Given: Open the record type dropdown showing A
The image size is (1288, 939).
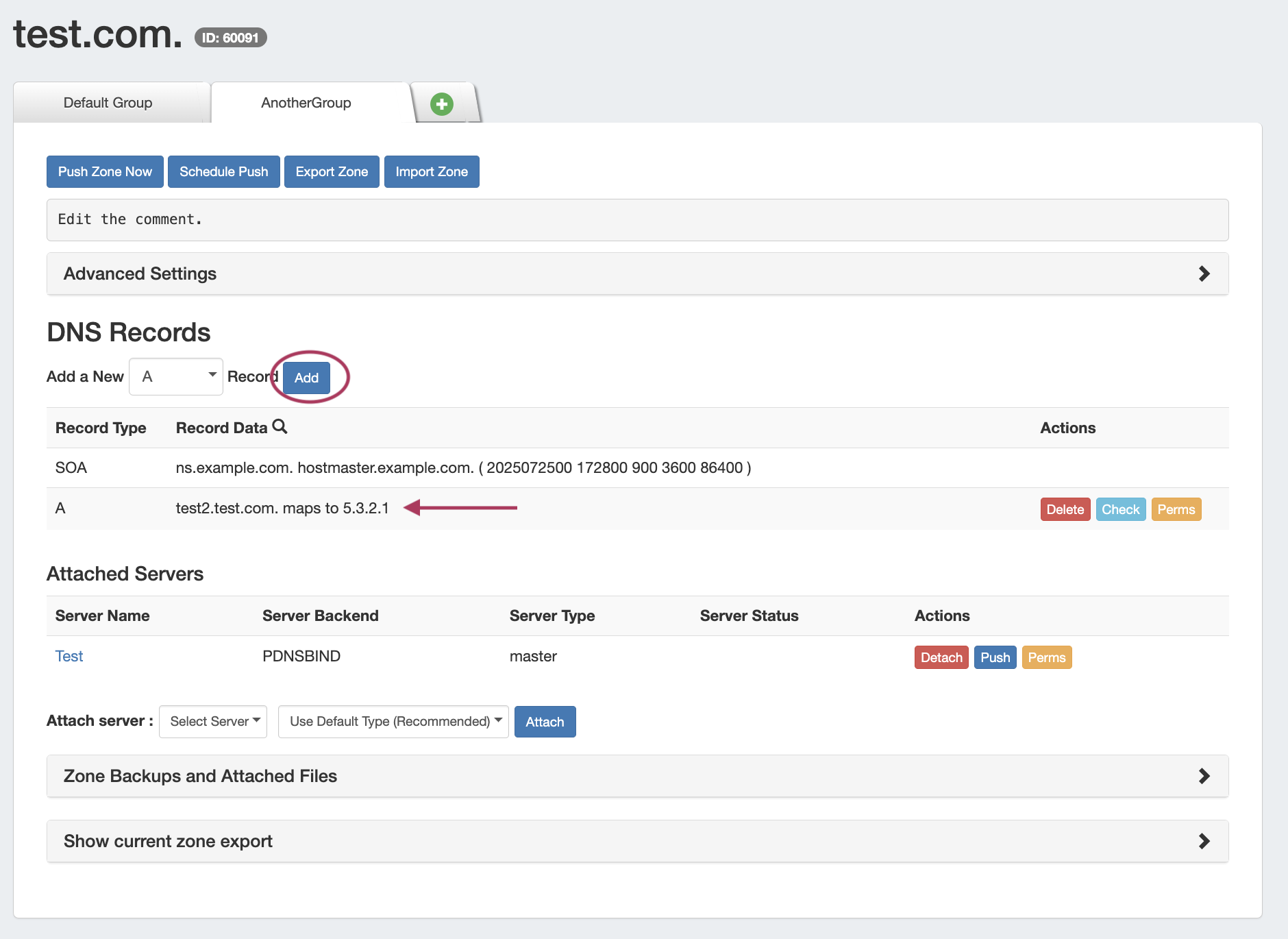Looking at the screenshot, I should pos(176,376).
